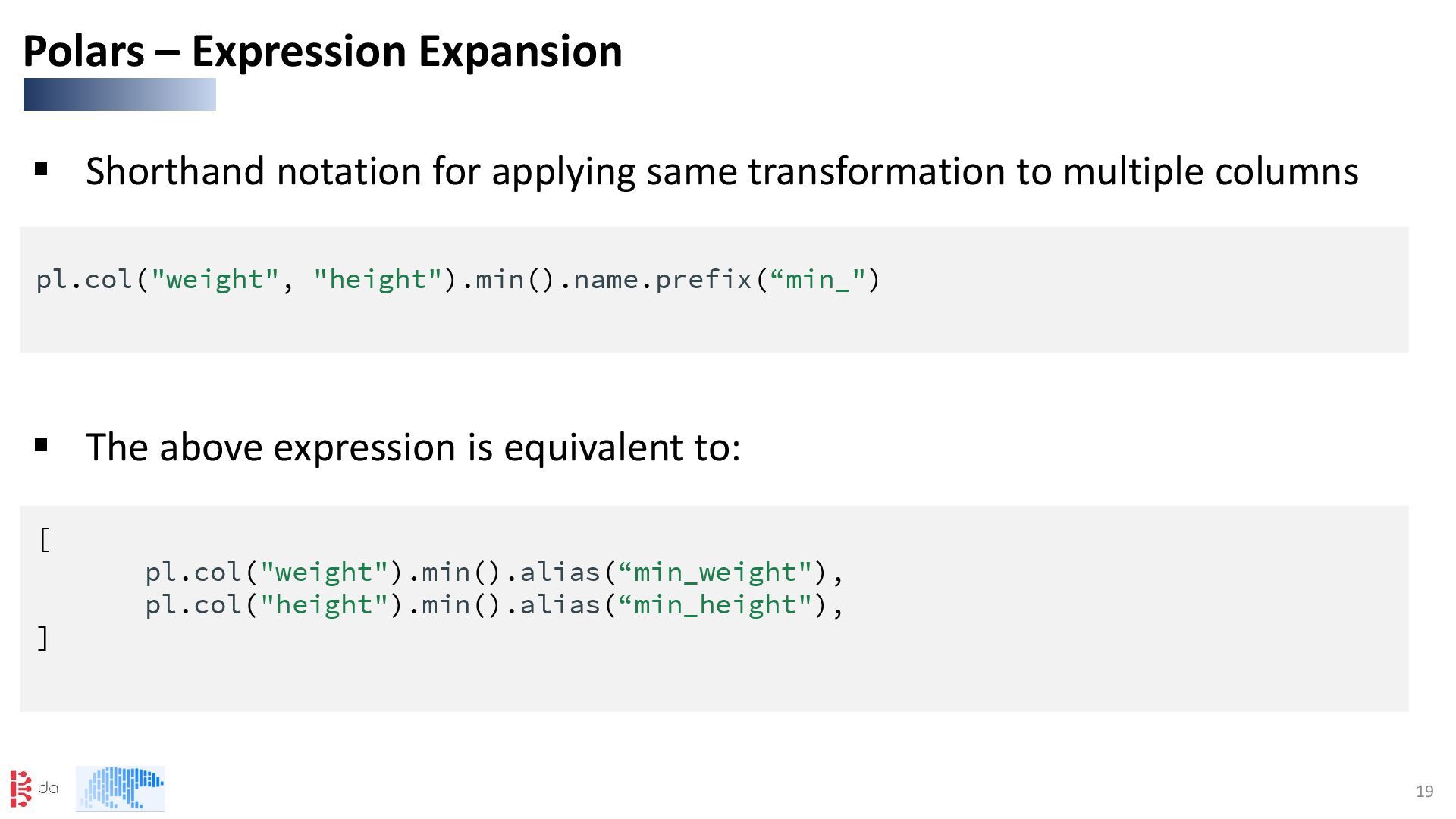Click the "min_height" alias string
This screenshot has height=819, width=1456.
pyautogui.click(x=716, y=605)
